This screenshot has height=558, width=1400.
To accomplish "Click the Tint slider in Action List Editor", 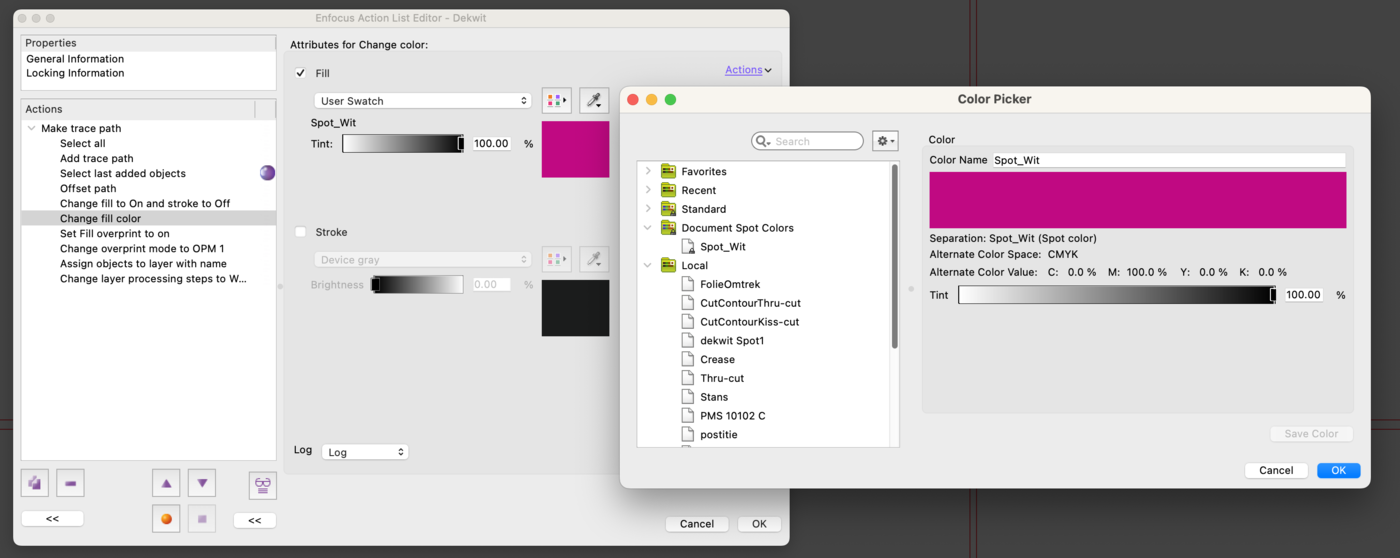I will click(403, 143).
